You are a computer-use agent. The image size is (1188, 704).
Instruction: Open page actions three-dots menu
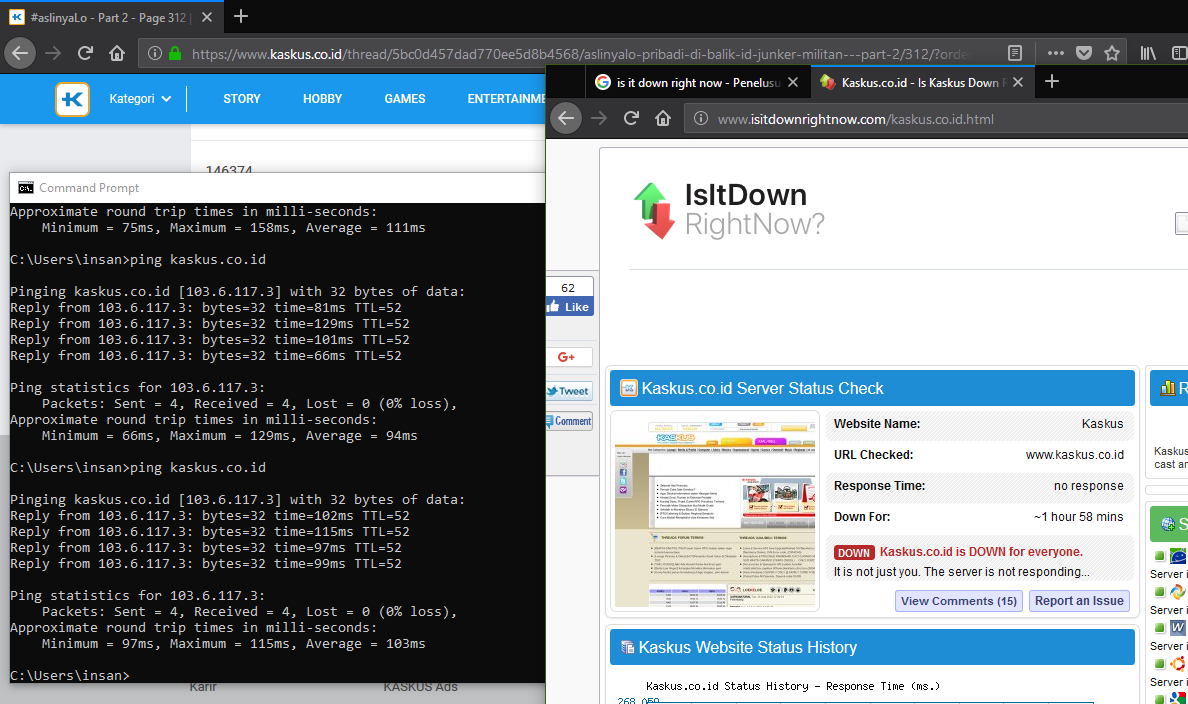pos(1056,53)
